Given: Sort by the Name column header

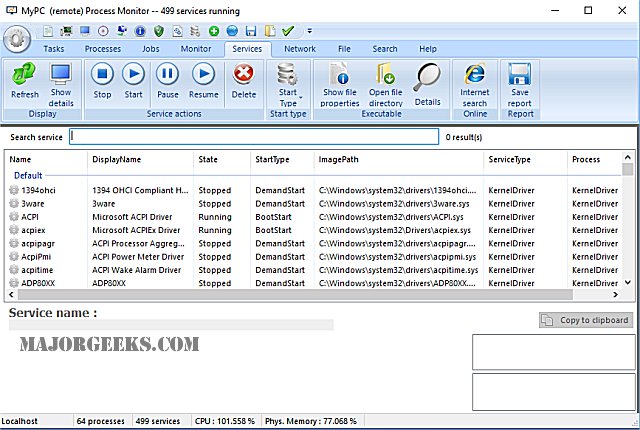Looking at the screenshot, I should click(46, 160).
